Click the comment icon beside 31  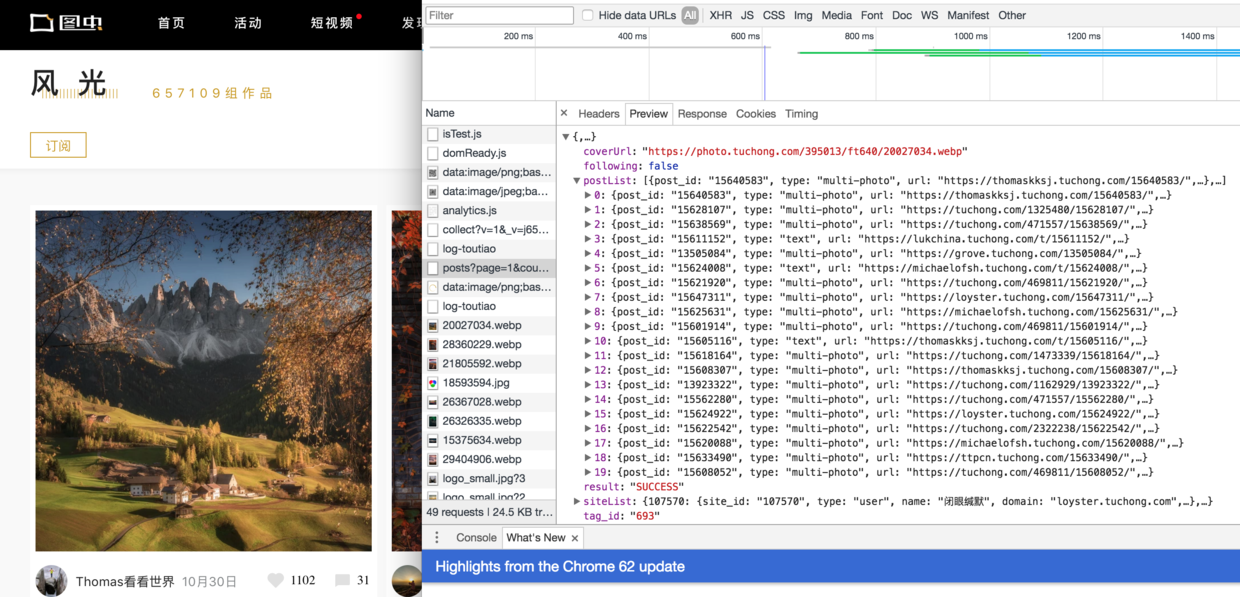342,580
